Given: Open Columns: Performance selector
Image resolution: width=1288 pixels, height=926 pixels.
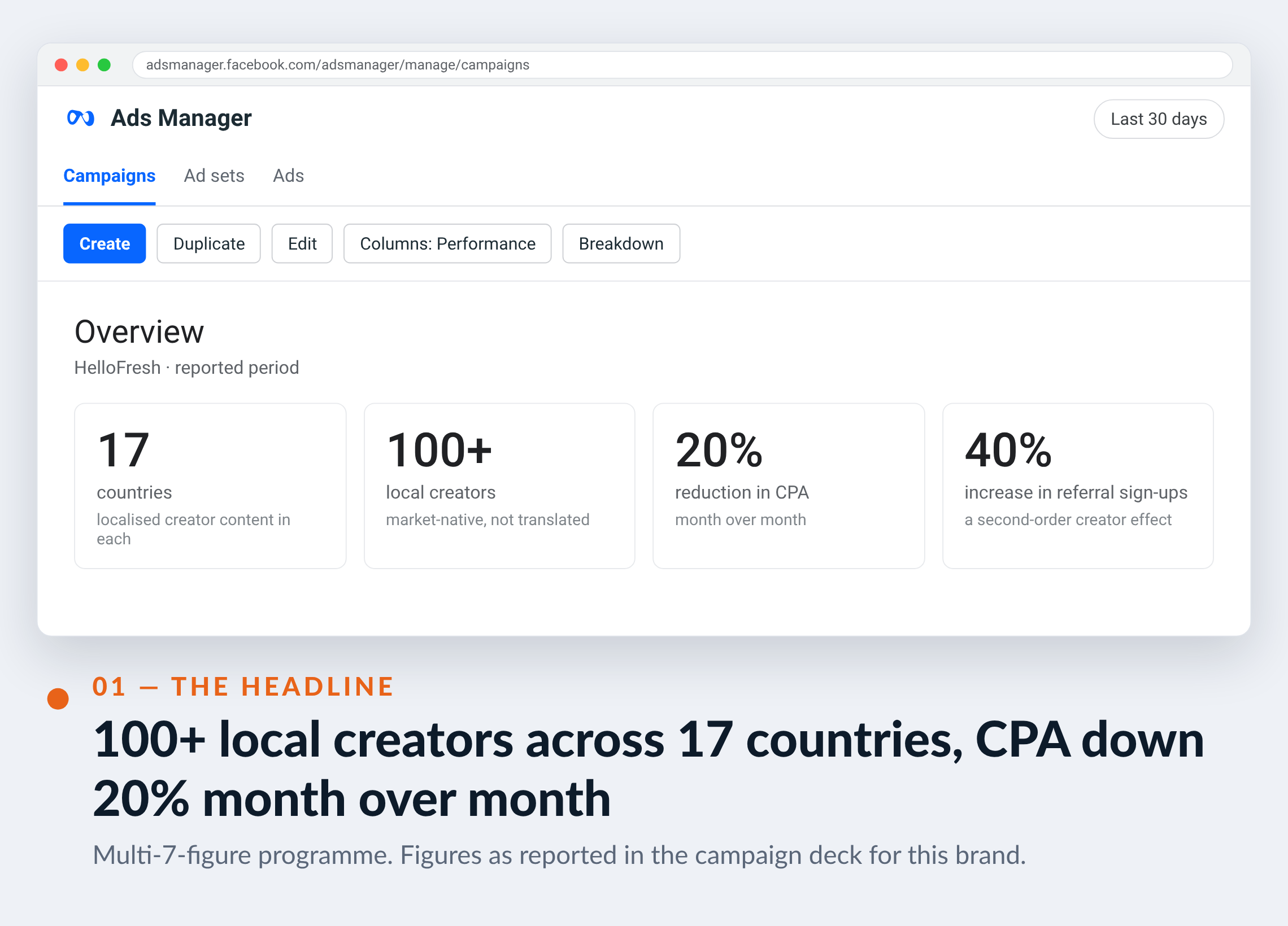Looking at the screenshot, I should click(x=447, y=243).
